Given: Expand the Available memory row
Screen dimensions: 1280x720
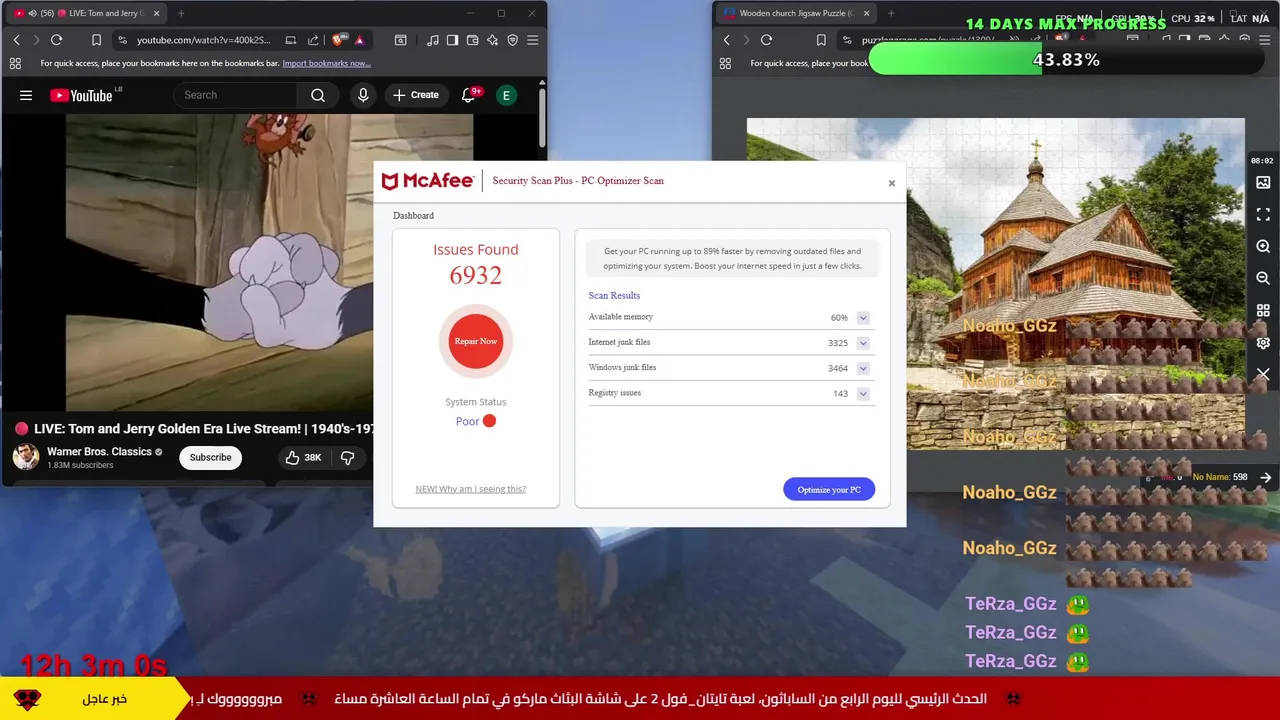Looking at the screenshot, I should [x=863, y=318].
